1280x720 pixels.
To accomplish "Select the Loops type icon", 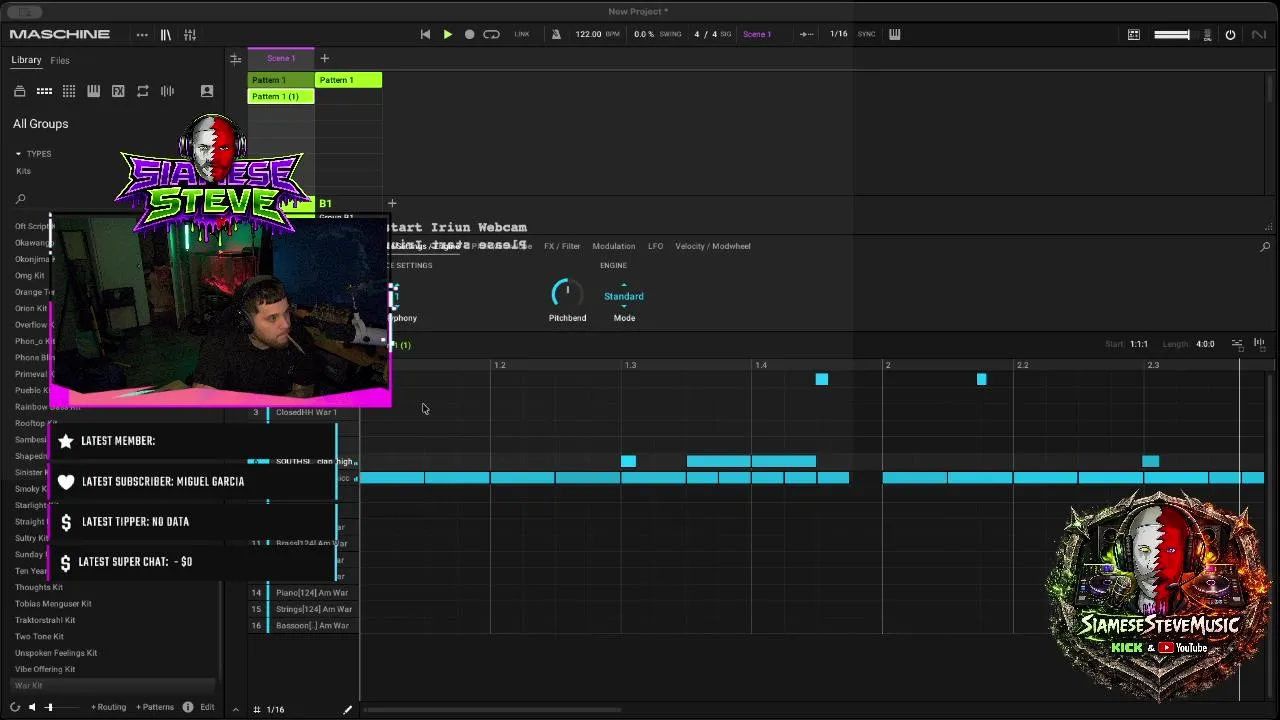I will pos(143,91).
